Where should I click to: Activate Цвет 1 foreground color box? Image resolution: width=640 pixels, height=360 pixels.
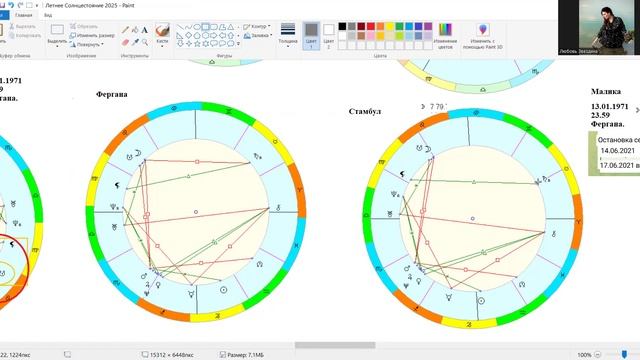(x=311, y=36)
